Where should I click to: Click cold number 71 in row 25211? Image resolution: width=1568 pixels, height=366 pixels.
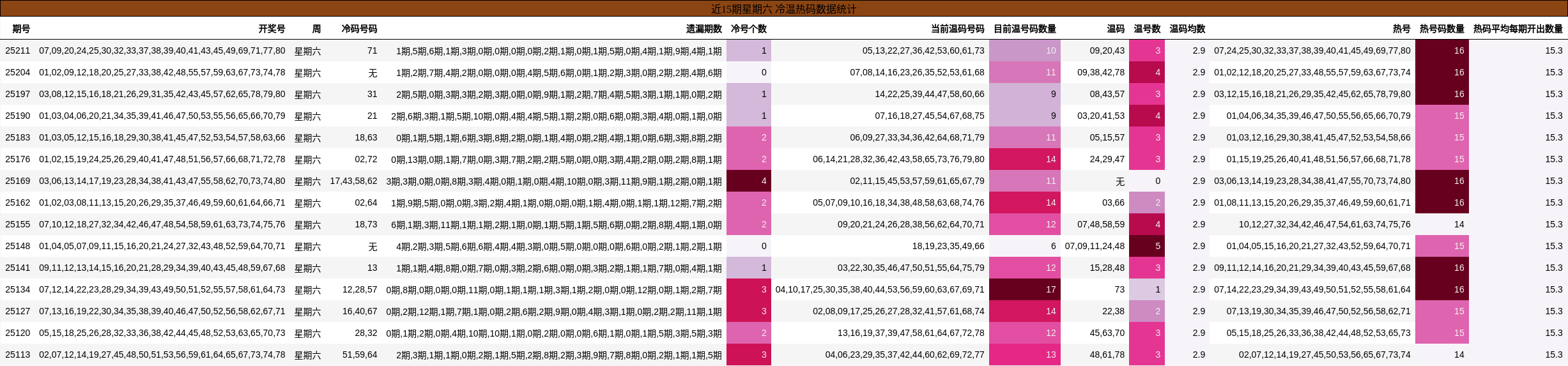pyautogui.click(x=372, y=50)
